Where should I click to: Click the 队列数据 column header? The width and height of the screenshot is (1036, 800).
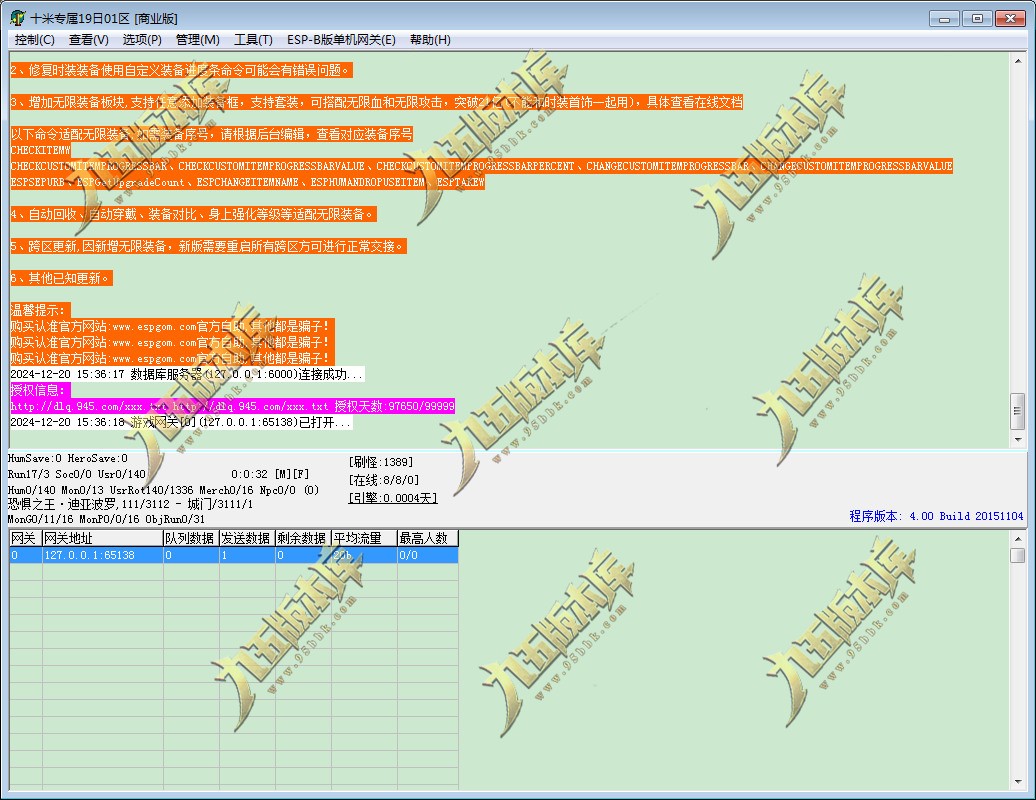click(191, 538)
